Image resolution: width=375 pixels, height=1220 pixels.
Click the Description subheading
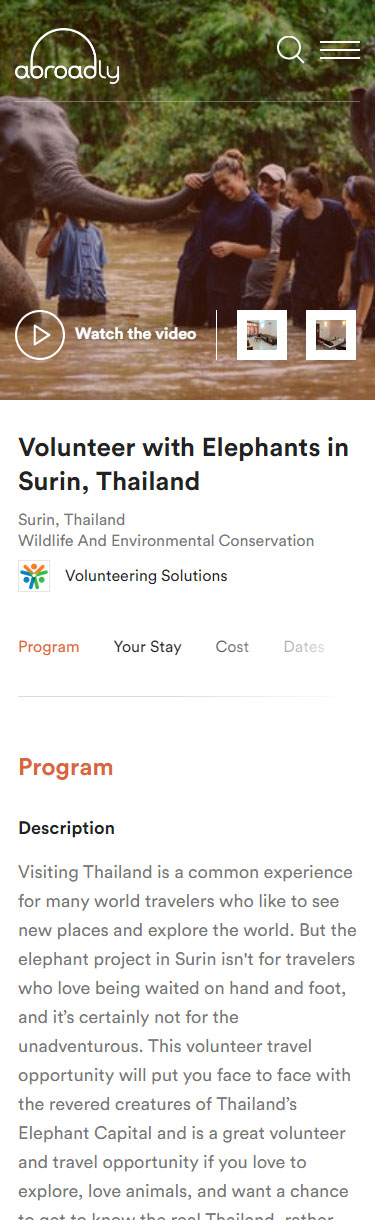pyautogui.click(x=67, y=829)
